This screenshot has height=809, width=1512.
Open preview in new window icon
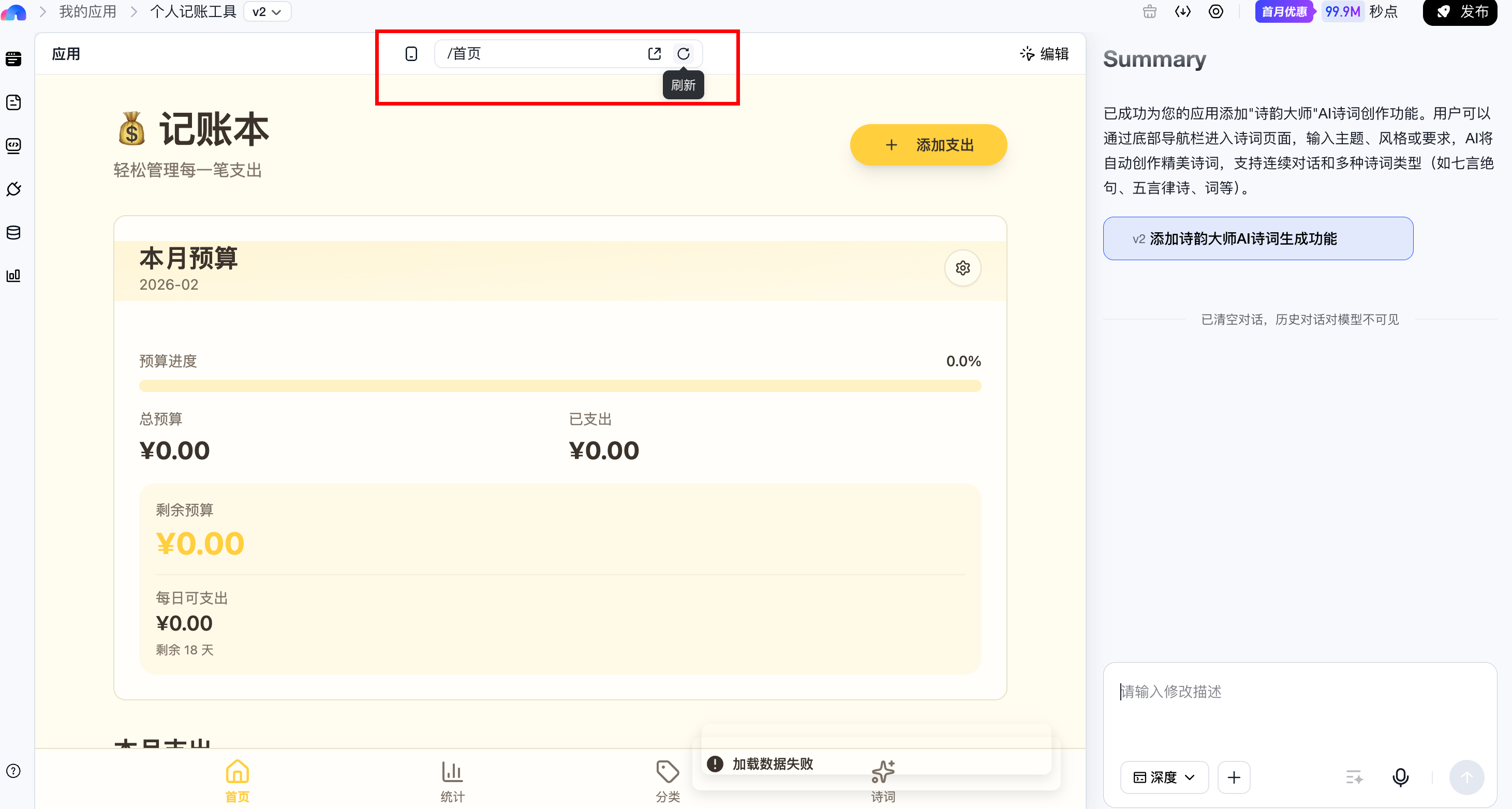point(655,54)
